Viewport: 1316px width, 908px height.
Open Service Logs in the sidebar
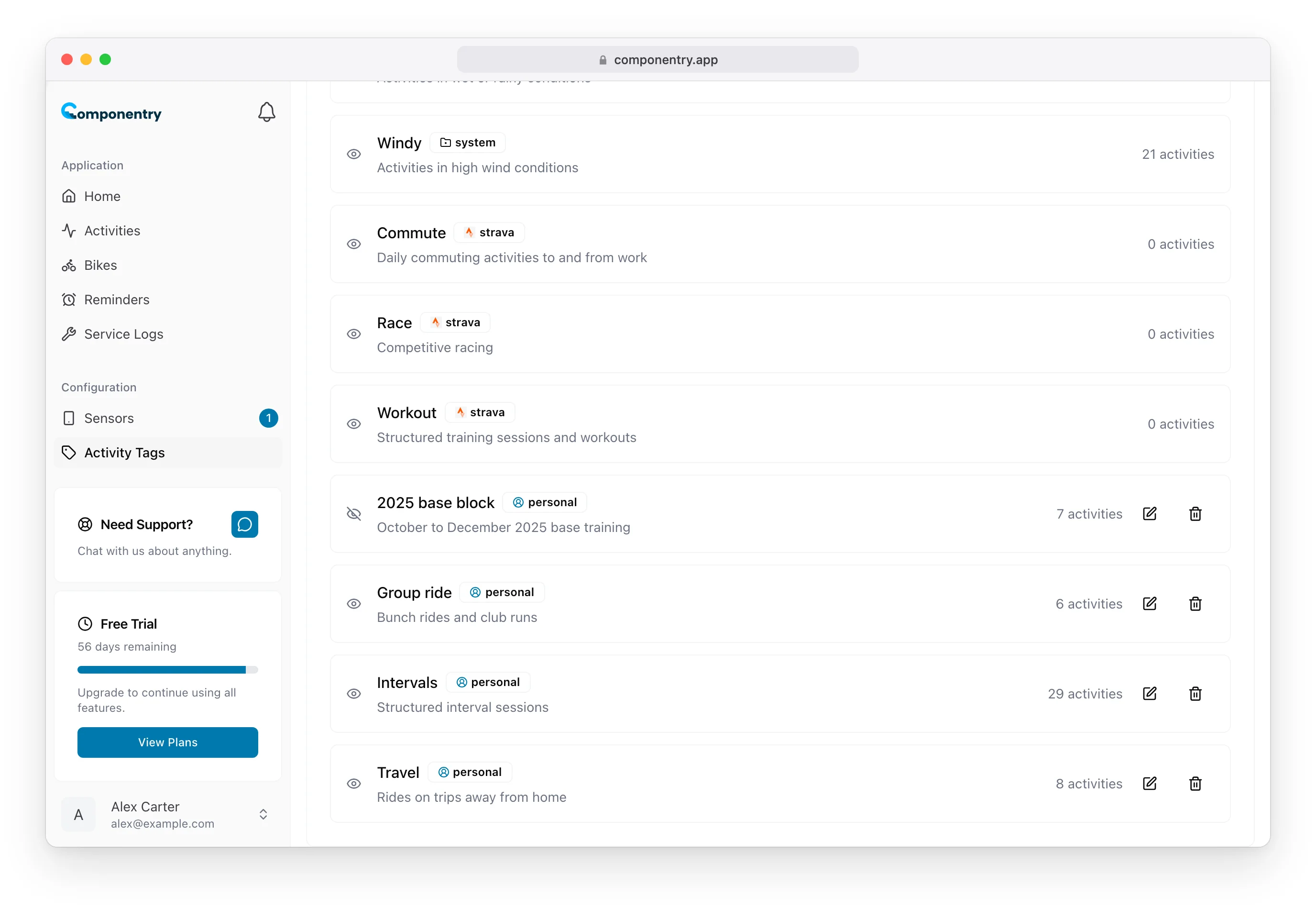click(x=168, y=334)
